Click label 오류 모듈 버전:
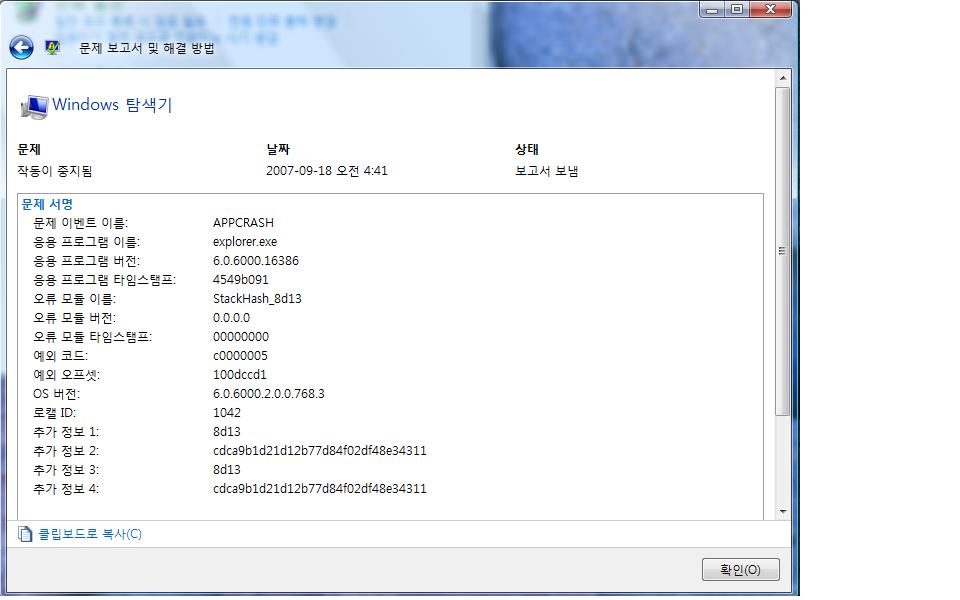Screen dimensions: 960x600 74,318
